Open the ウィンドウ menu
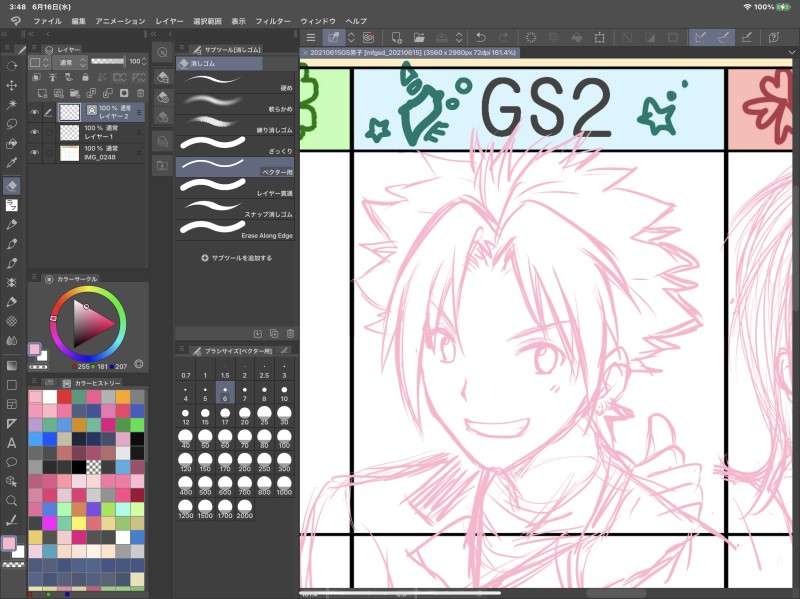800x599 pixels. click(x=318, y=21)
